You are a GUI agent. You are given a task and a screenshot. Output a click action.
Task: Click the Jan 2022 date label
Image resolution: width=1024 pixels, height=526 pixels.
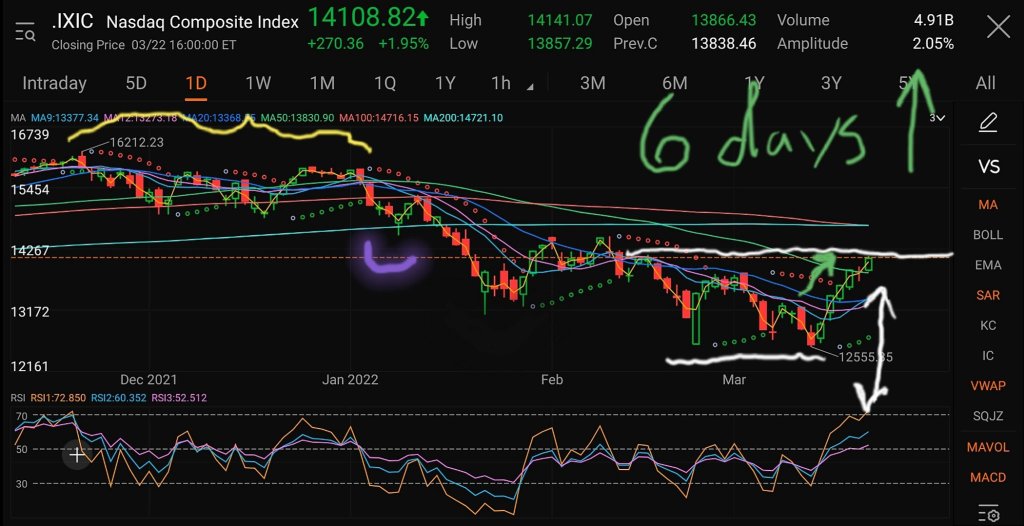pos(350,380)
